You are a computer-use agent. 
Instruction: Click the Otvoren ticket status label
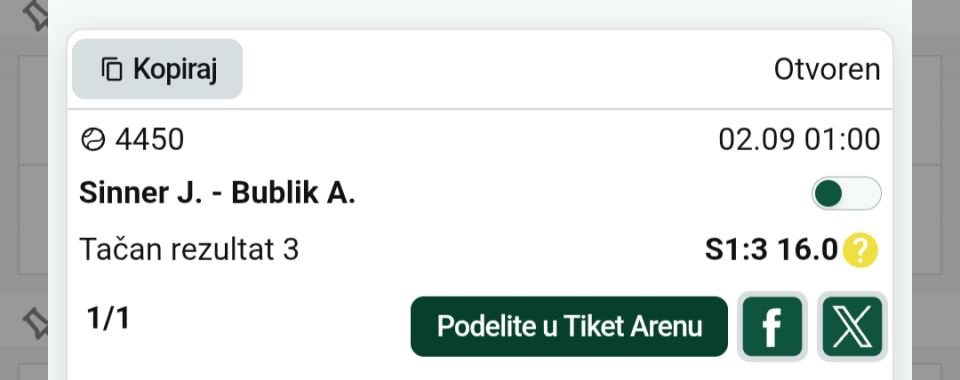pyautogui.click(x=827, y=70)
